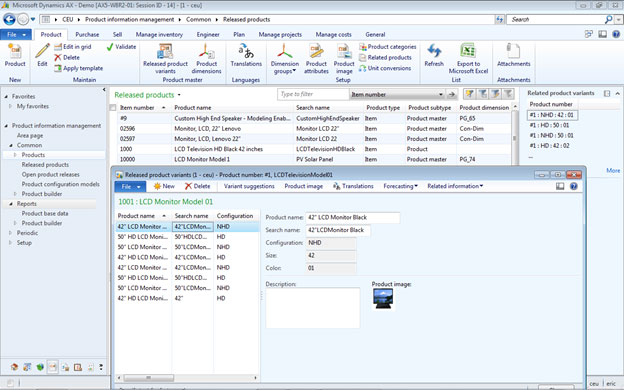Image resolution: width=624 pixels, height=390 pixels.
Task: Click the variant Product name field
Action: click(x=353, y=217)
